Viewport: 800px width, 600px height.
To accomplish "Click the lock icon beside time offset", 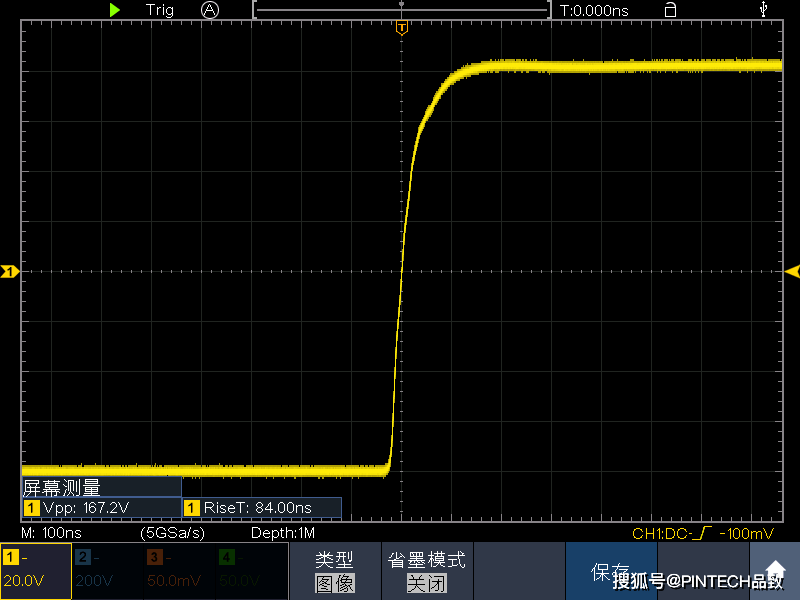I will pyautogui.click(x=670, y=10).
